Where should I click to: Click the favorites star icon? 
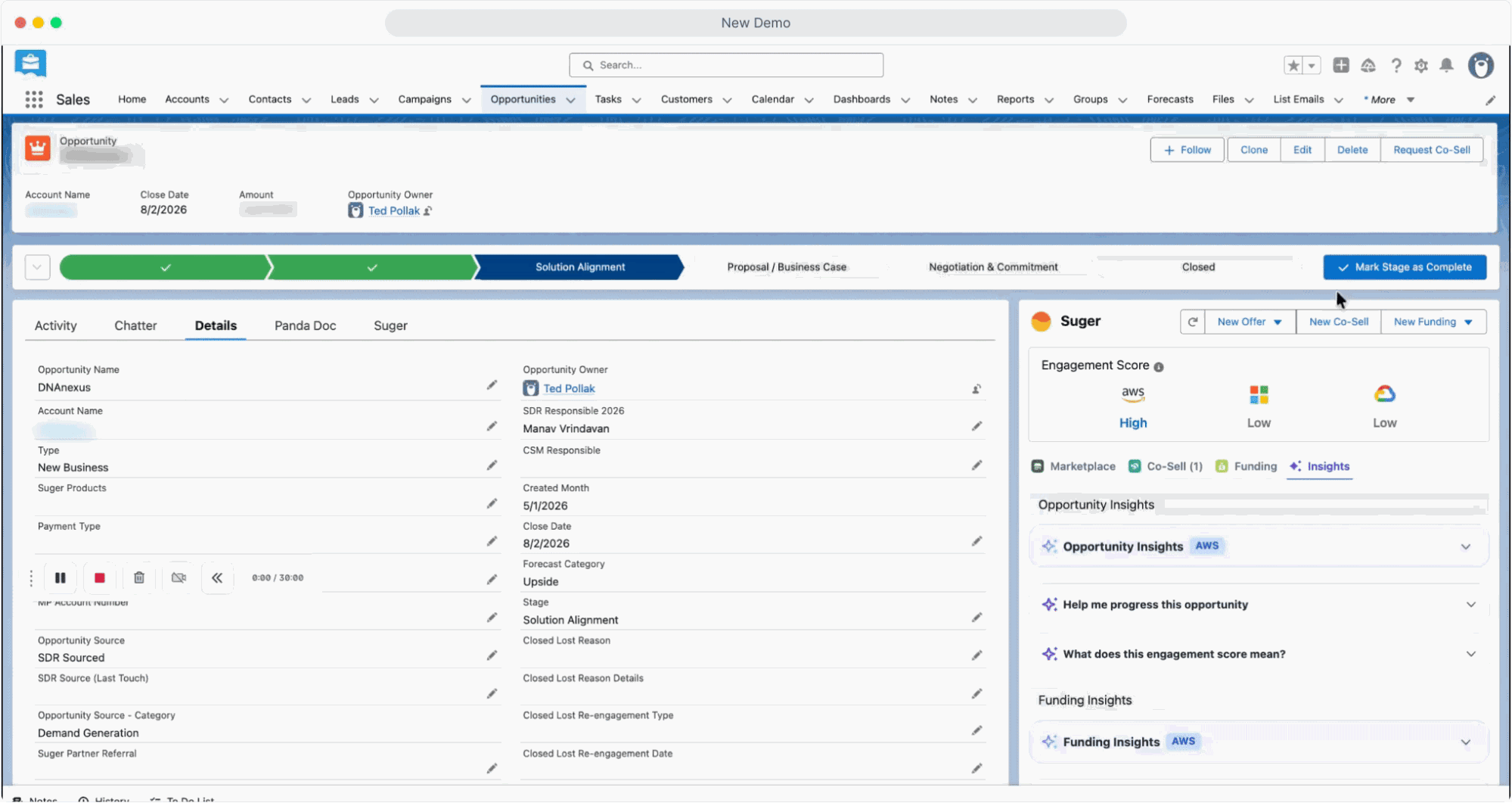click(x=1293, y=66)
